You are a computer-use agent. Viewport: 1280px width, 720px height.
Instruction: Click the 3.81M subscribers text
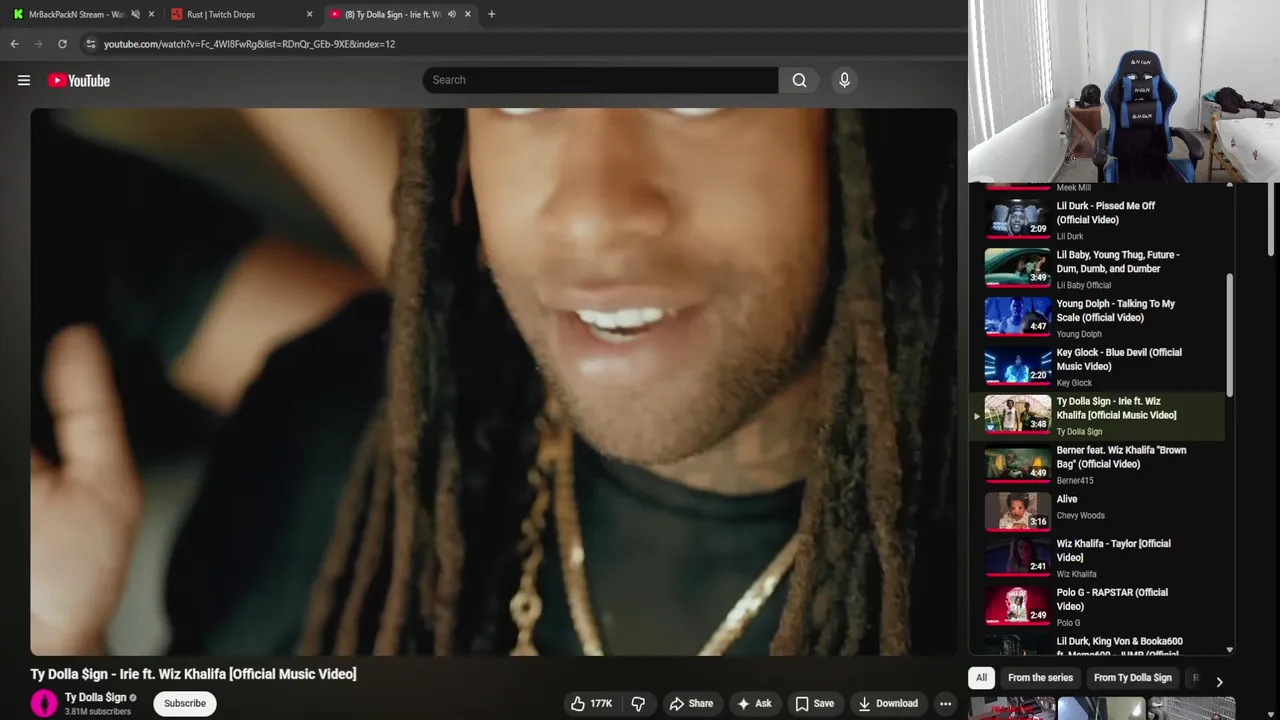[98, 712]
